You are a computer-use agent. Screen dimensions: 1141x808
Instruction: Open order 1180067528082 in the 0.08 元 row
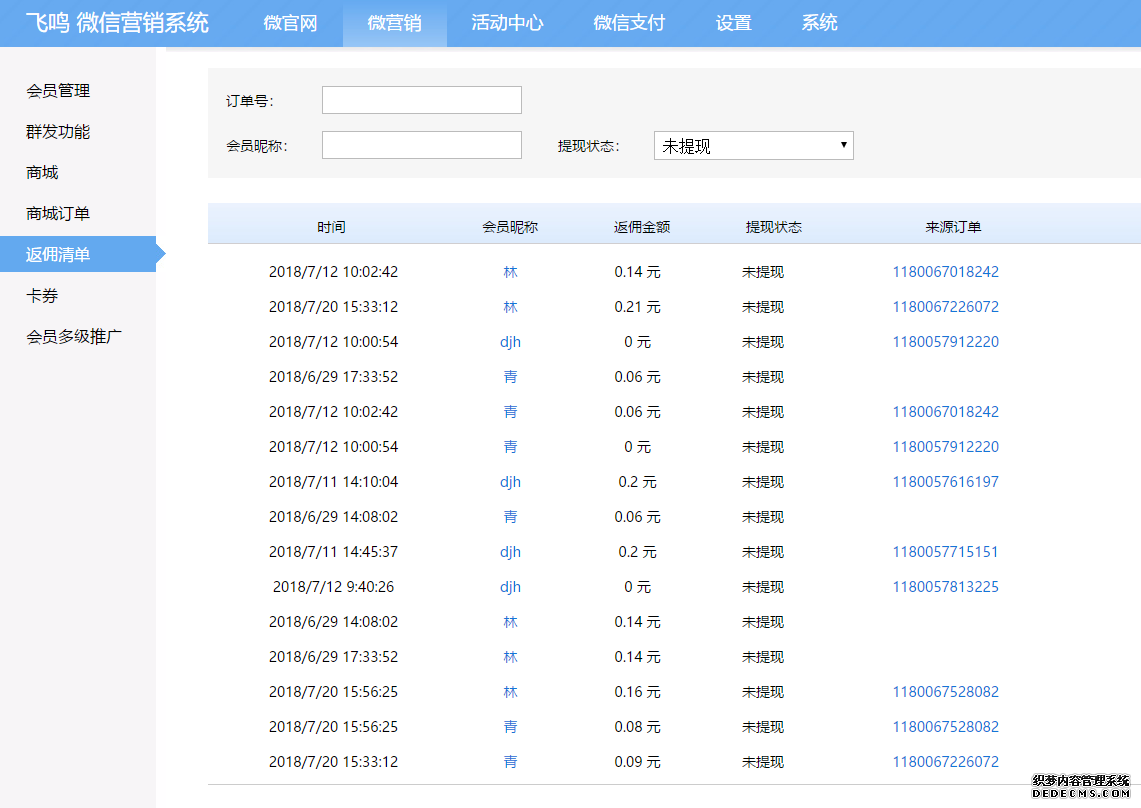point(946,727)
